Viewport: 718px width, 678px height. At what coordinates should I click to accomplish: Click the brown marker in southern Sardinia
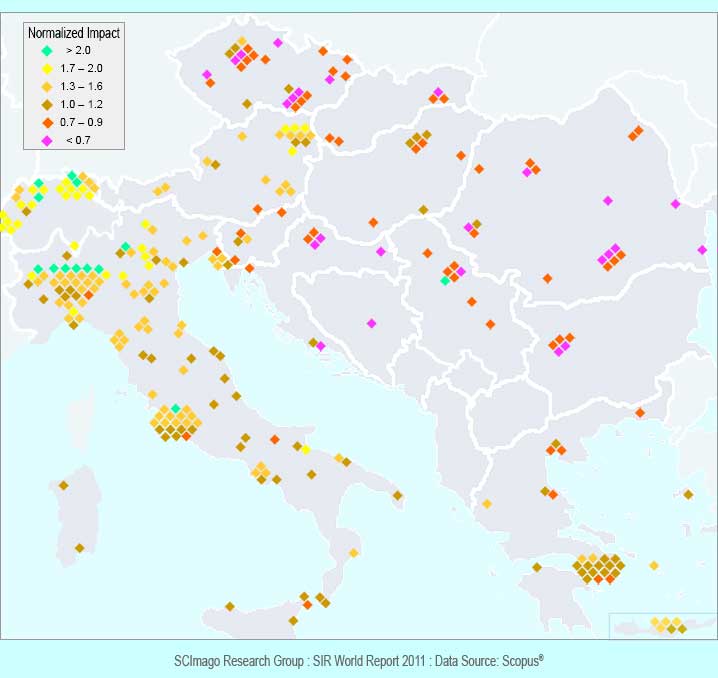click(80, 548)
